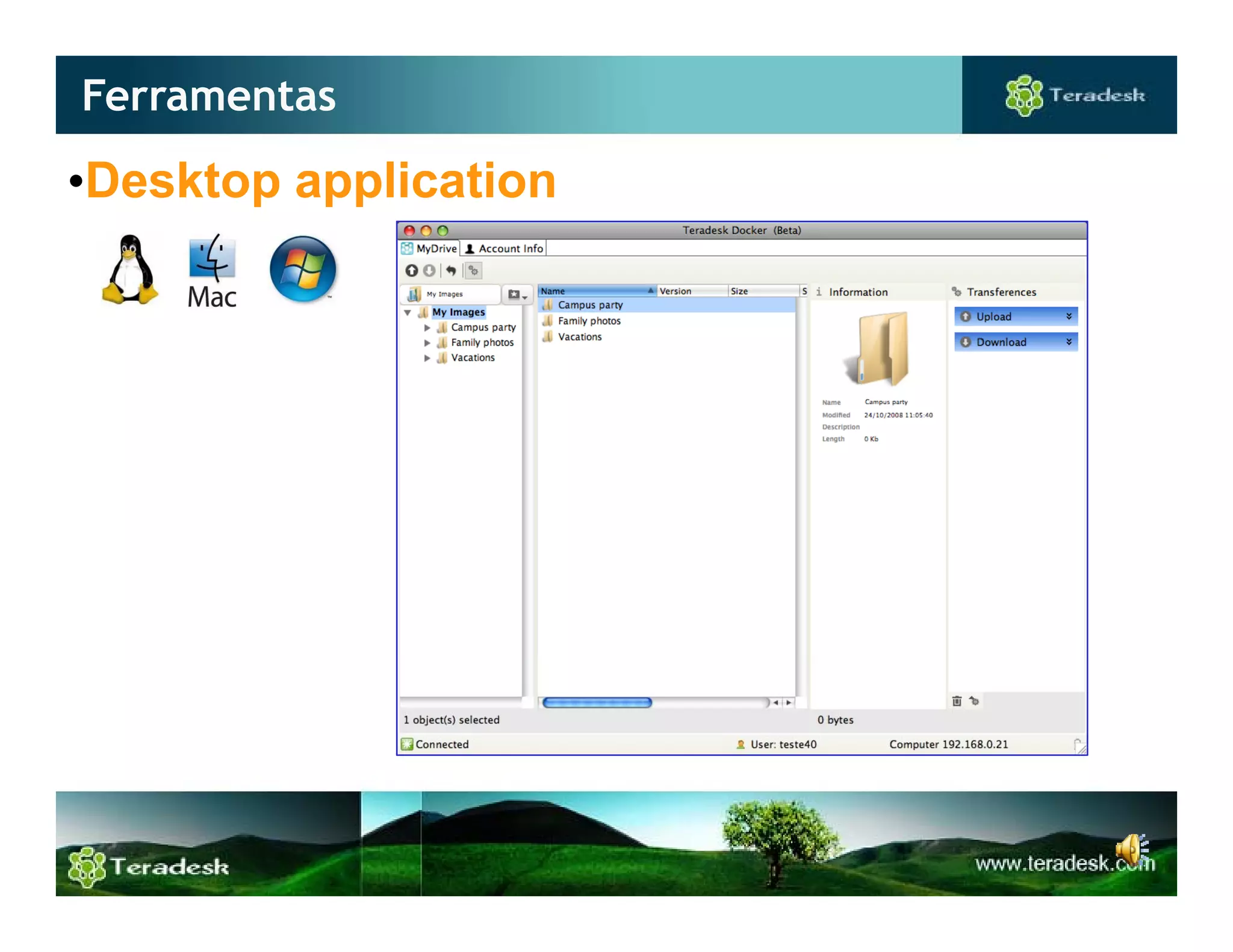Click the modified date 24/10/2008 11:05:40
The height and width of the screenshot is (952, 1233).
898,415
